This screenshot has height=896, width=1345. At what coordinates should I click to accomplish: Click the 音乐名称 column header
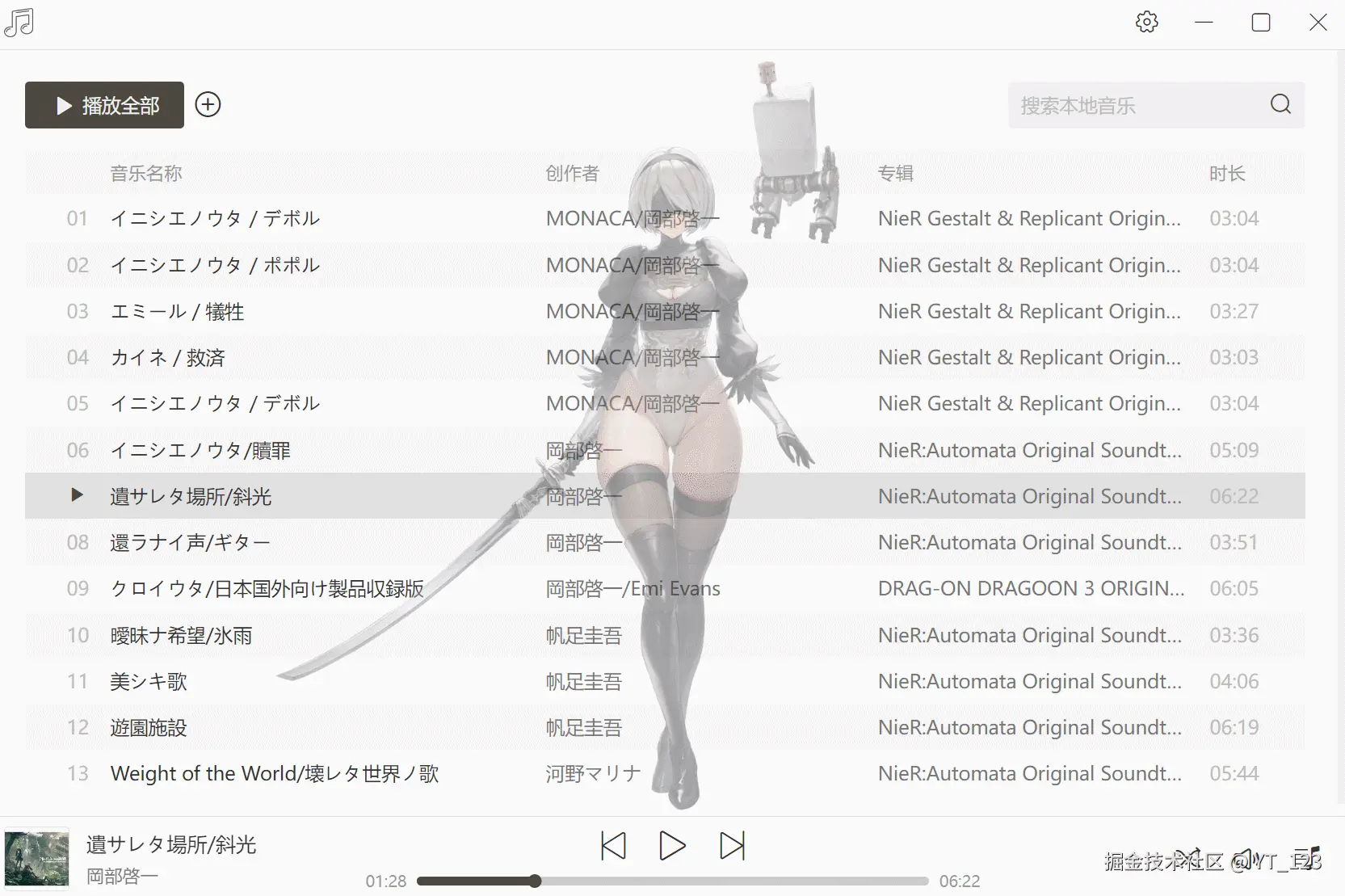[146, 173]
